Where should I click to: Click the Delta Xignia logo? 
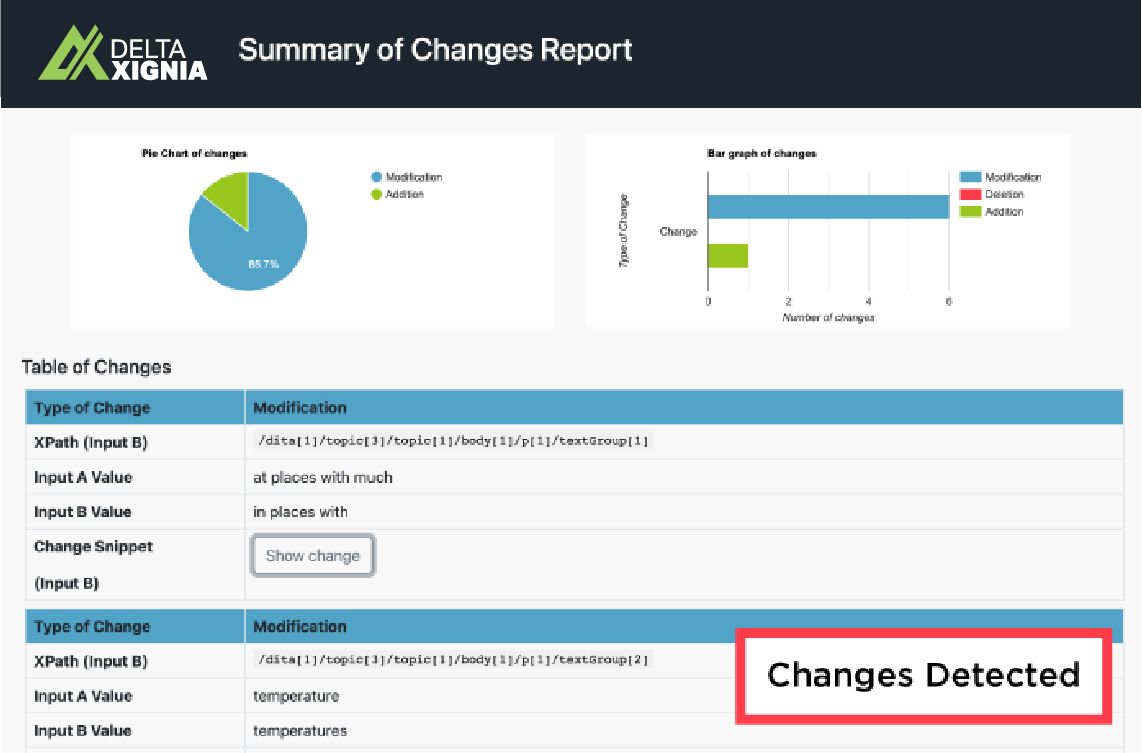[122, 52]
